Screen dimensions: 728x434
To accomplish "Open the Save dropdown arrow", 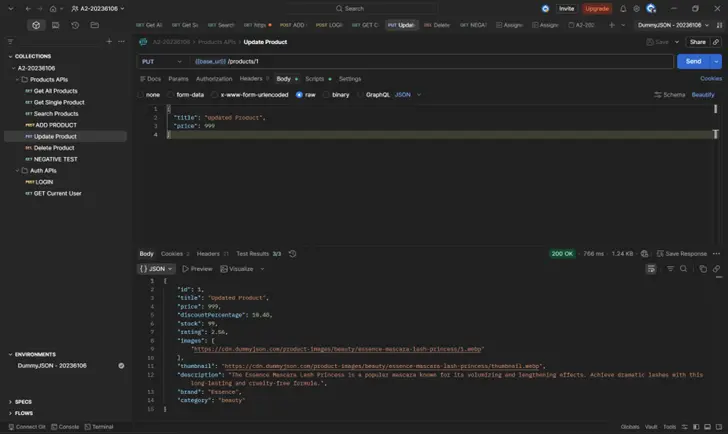I will 677,42.
